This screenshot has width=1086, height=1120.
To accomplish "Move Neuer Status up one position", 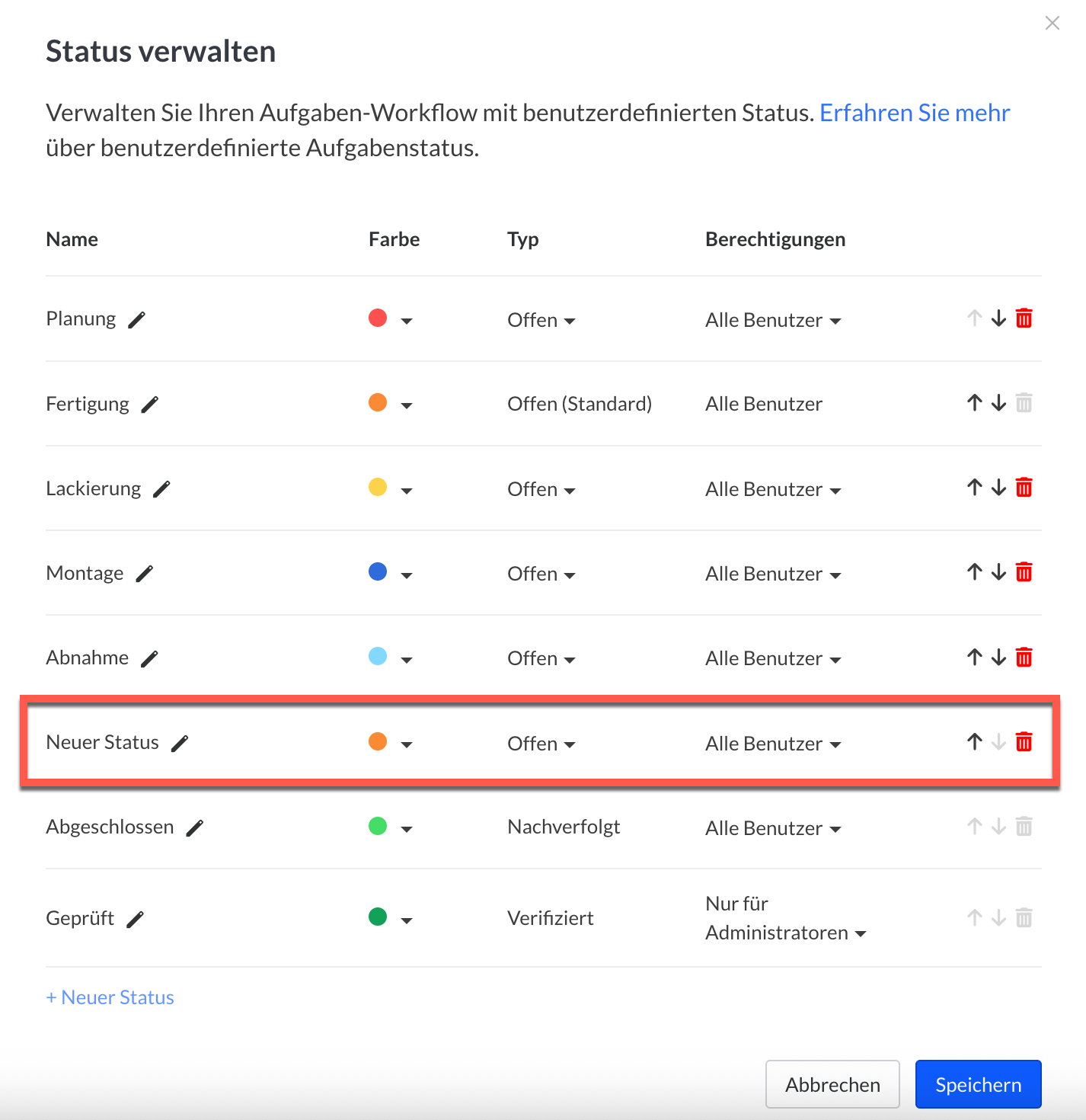I will tap(975, 742).
